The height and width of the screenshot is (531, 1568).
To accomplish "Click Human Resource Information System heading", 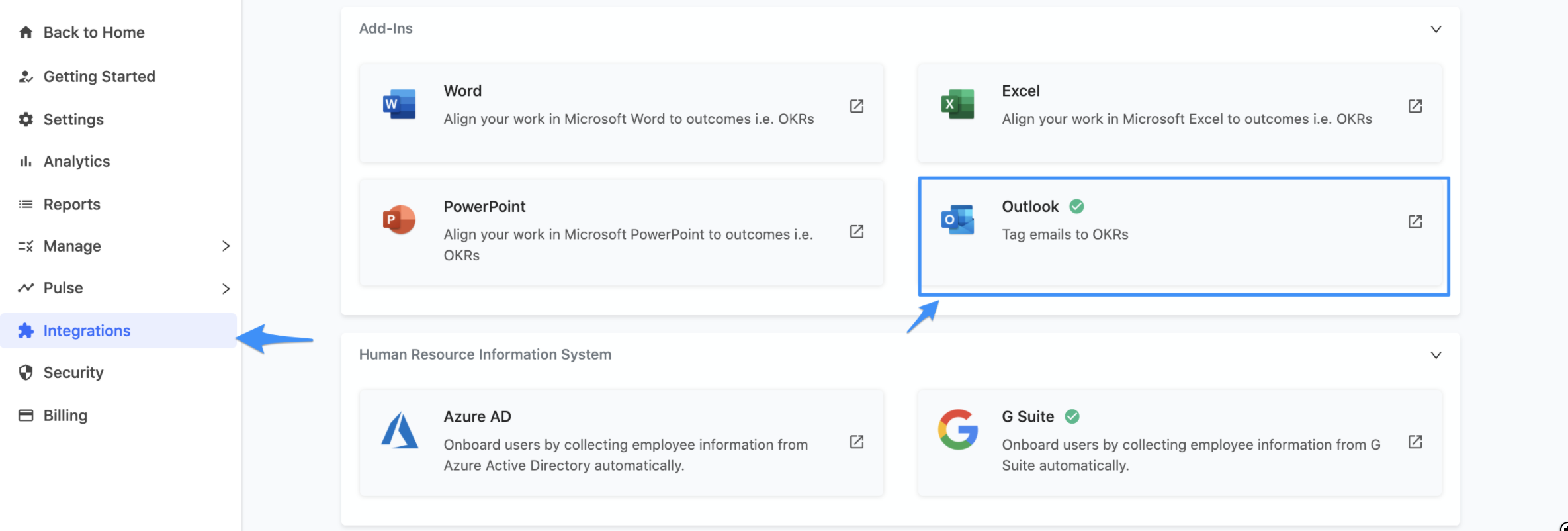I will (485, 354).
